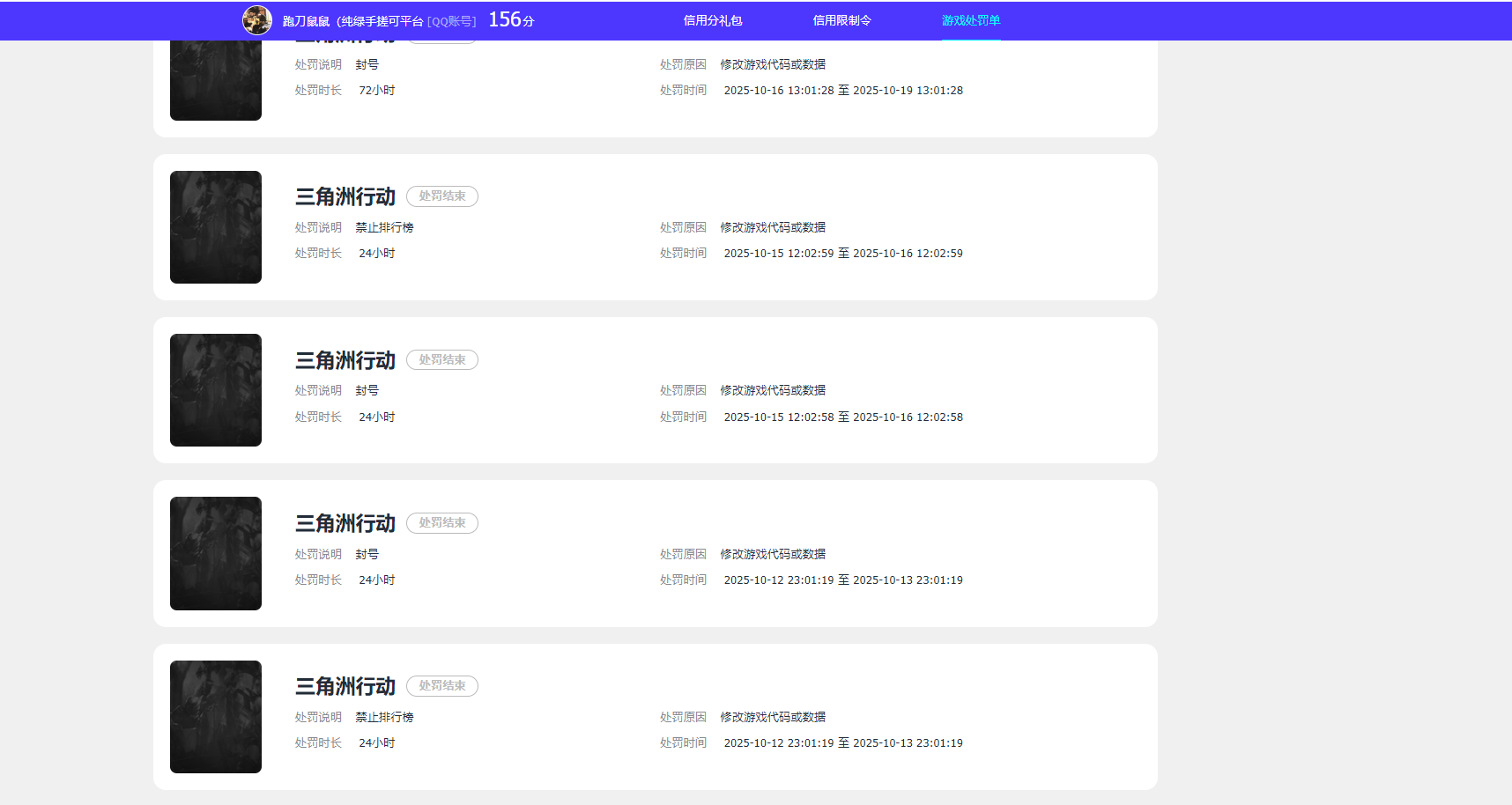The image size is (1512, 805).
Task: Open thumbnail of card dated 2025-10-15 12:02:58
Action: [x=216, y=390]
